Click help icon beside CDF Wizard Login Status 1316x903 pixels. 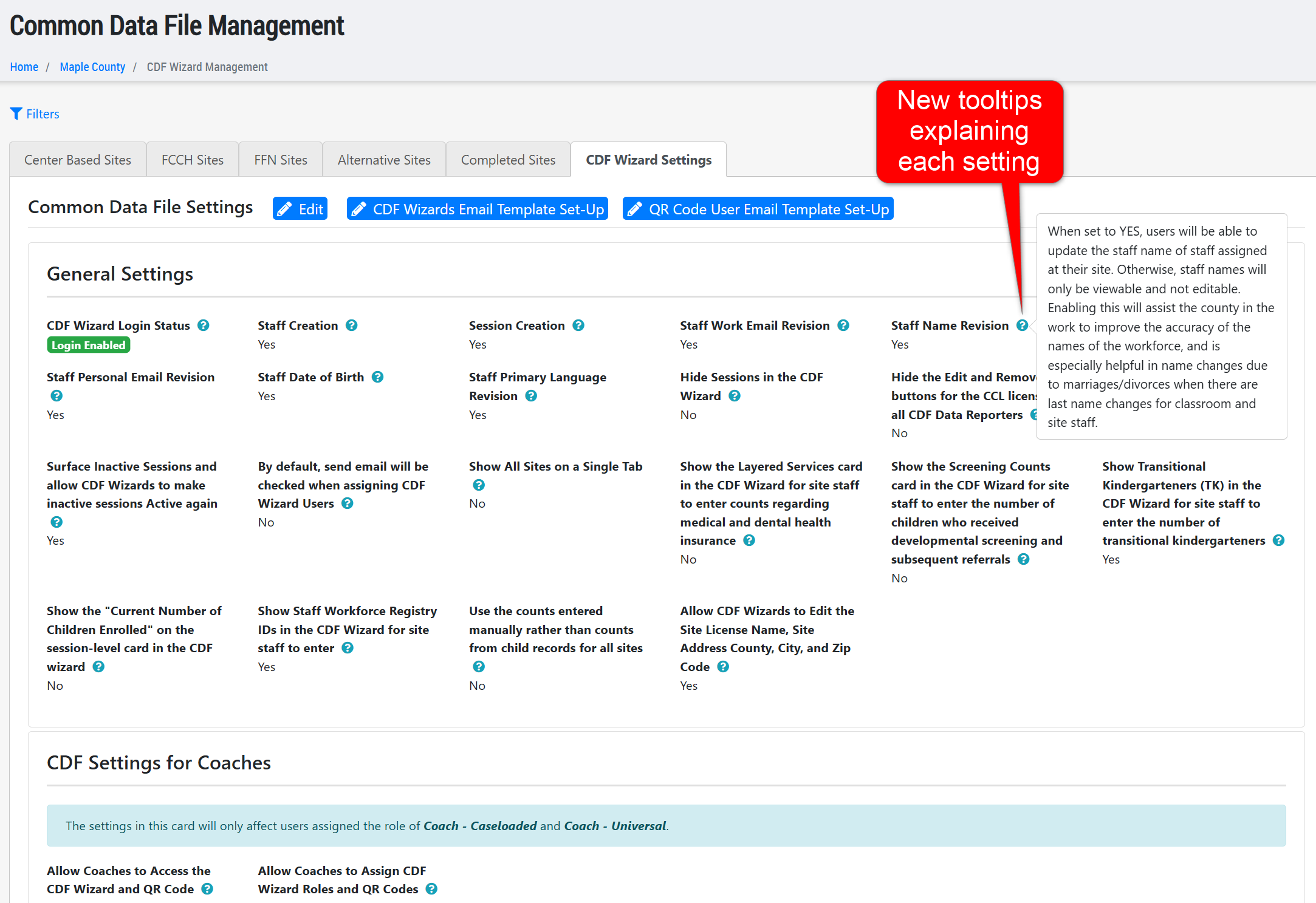pos(204,325)
